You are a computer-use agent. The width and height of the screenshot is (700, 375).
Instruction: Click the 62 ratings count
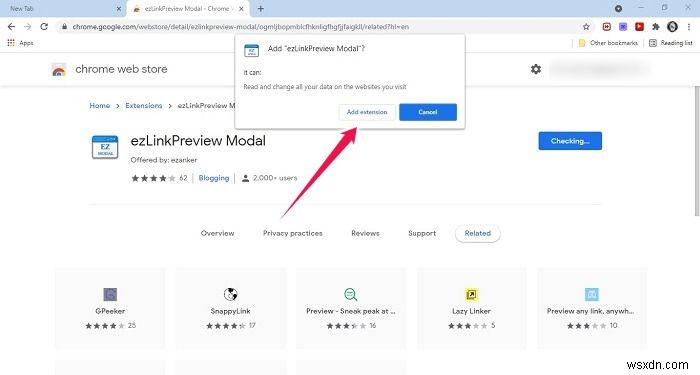point(183,178)
